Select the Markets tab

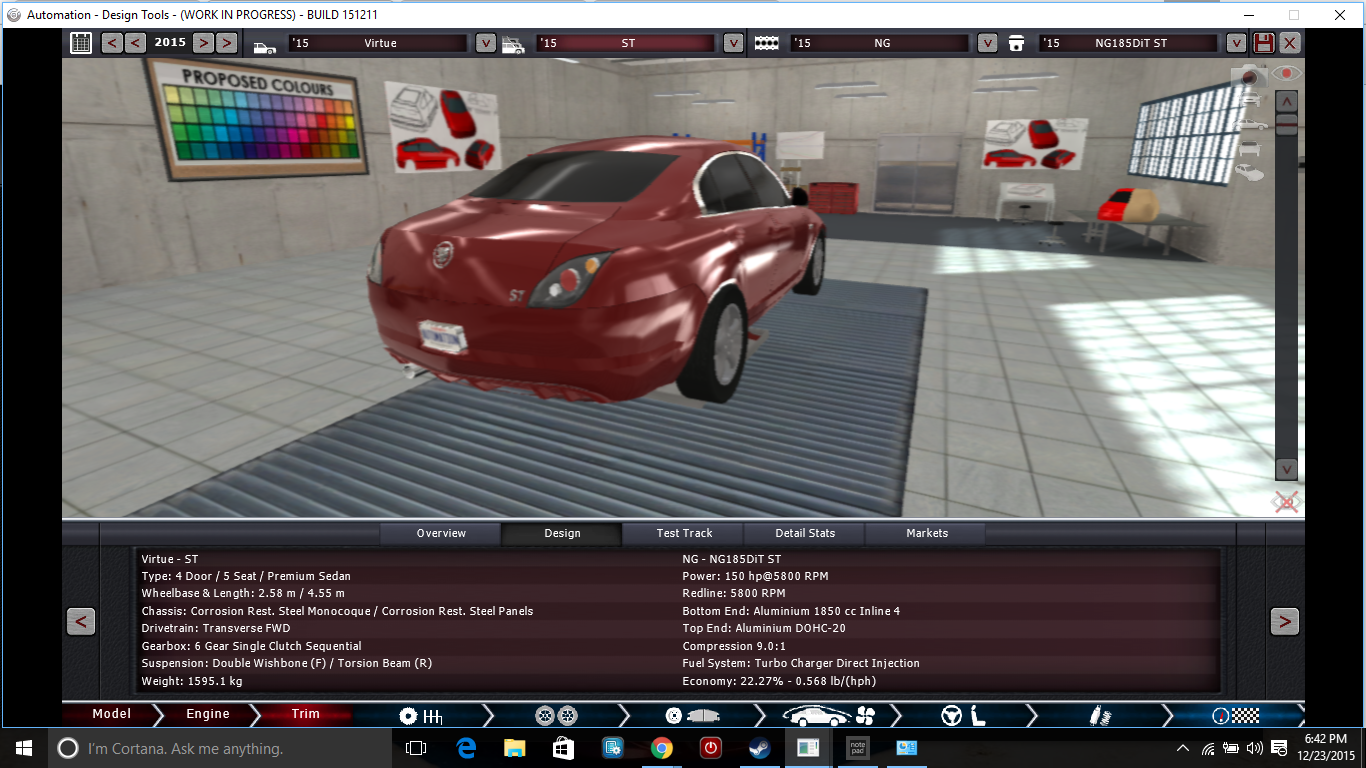tap(927, 533)
